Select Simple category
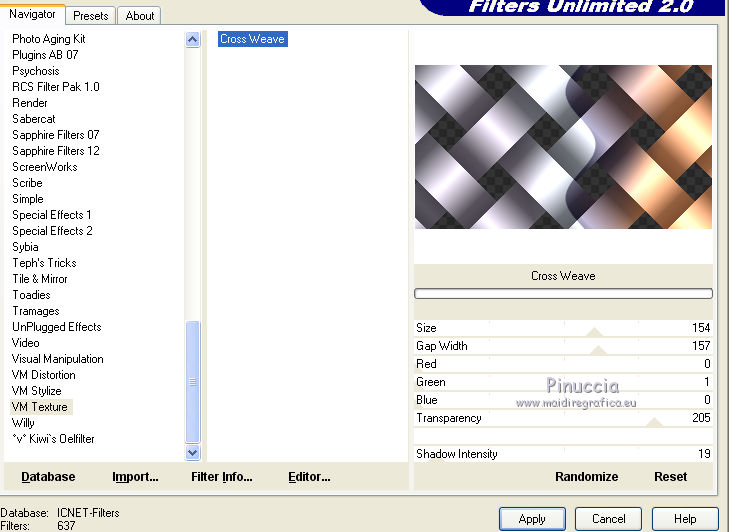The width and height of the screenshot is (729, 532). click(x=28, y=199)
